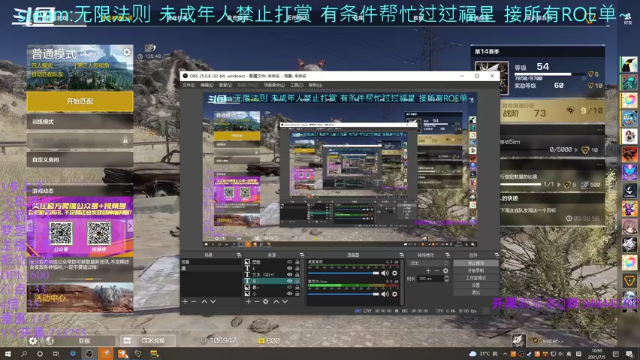Click transition duration 300 ms field
Screen dimensions: 640x360
pyautogui.click(x=431, y=278)
